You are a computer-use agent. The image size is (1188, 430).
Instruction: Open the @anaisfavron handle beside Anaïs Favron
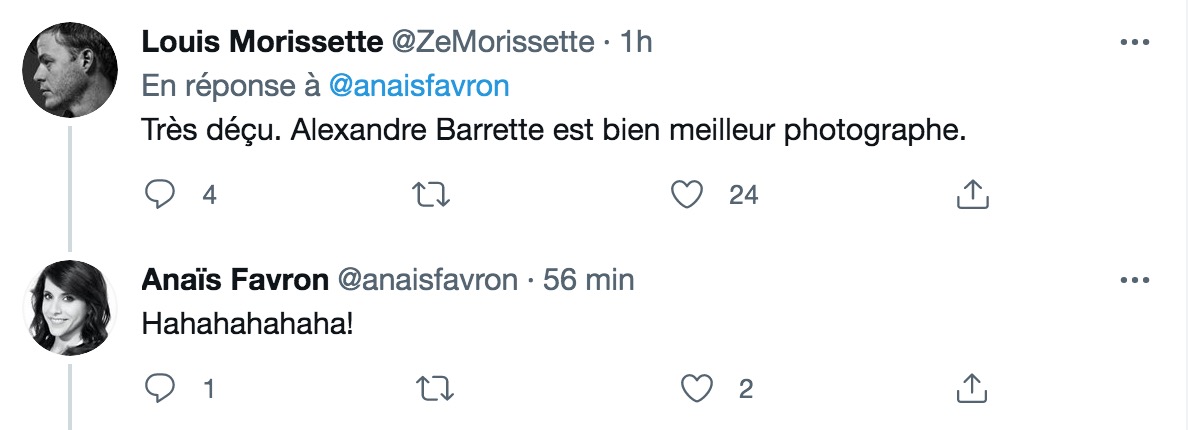point(427,280)
